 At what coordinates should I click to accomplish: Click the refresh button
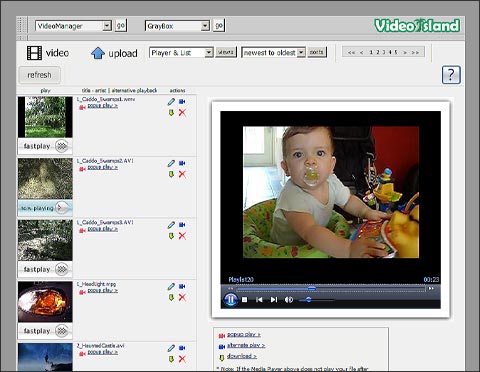[39, 75]
